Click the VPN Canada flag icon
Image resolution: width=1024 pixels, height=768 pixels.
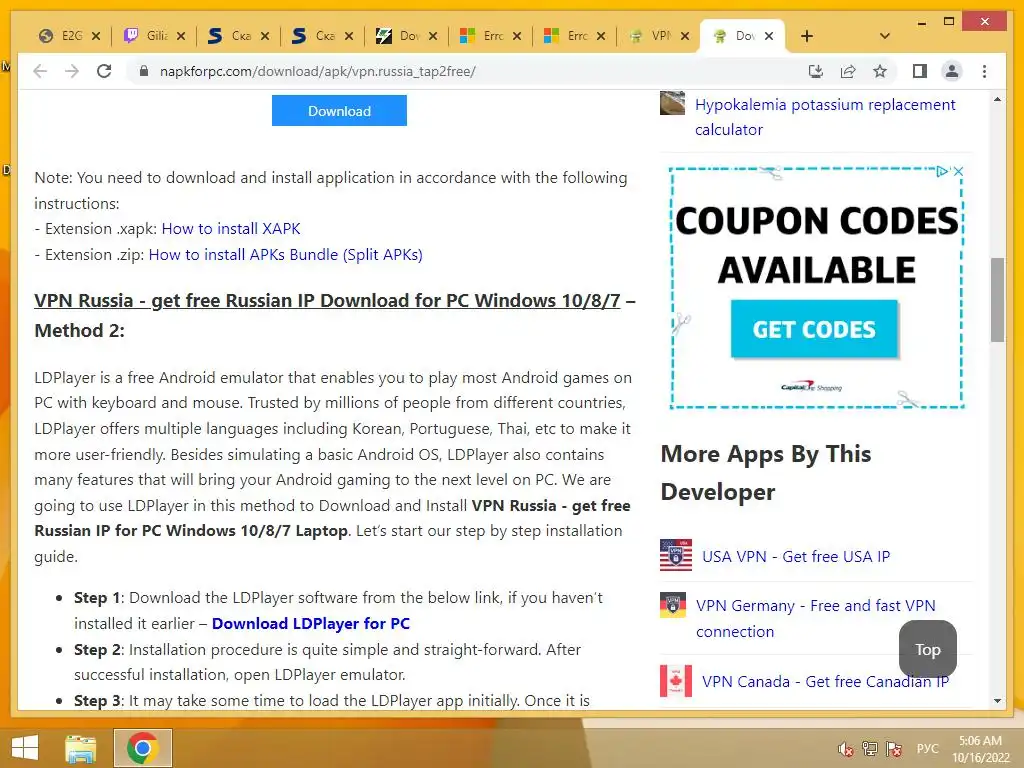pyautogui.click(x=676, y=681)
